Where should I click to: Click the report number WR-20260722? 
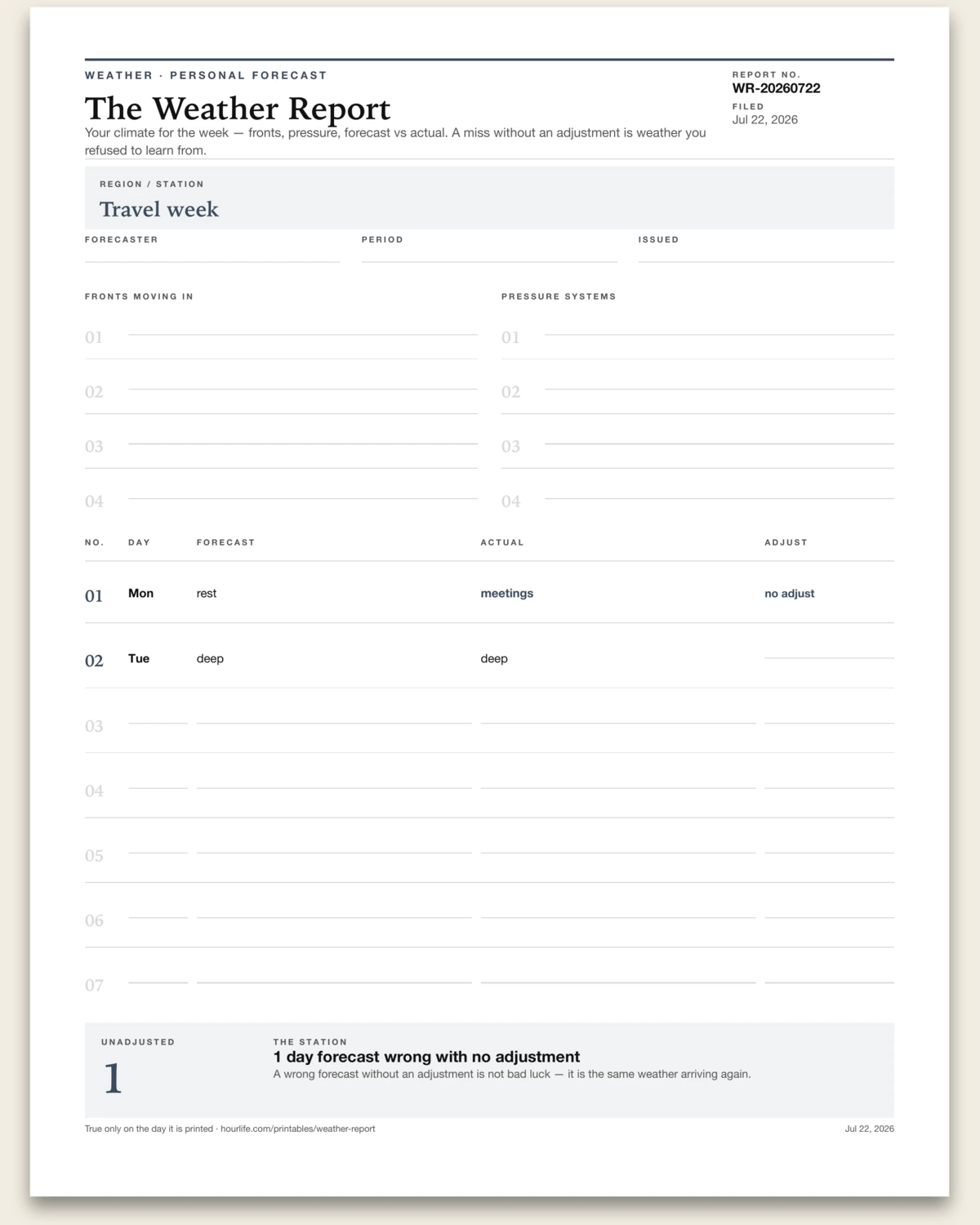click(x=777, y=88)
